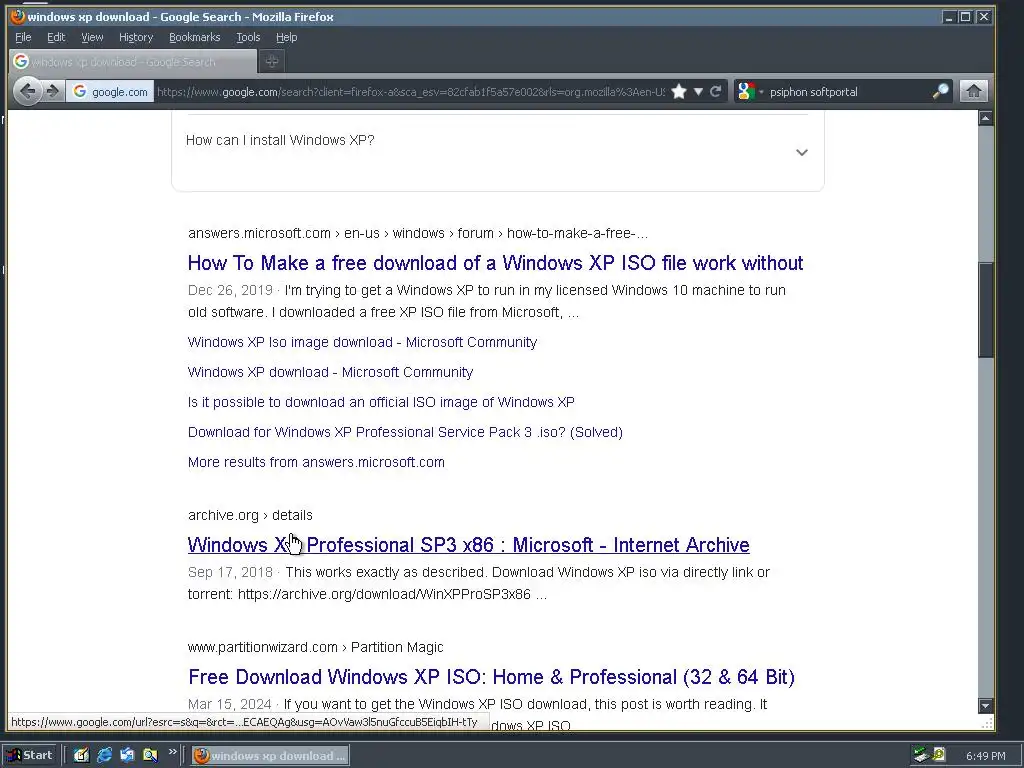1024x768 pixels.
Task: Open Windows XP Professional SP3 x86 archive result
Action: click(468, 545)
